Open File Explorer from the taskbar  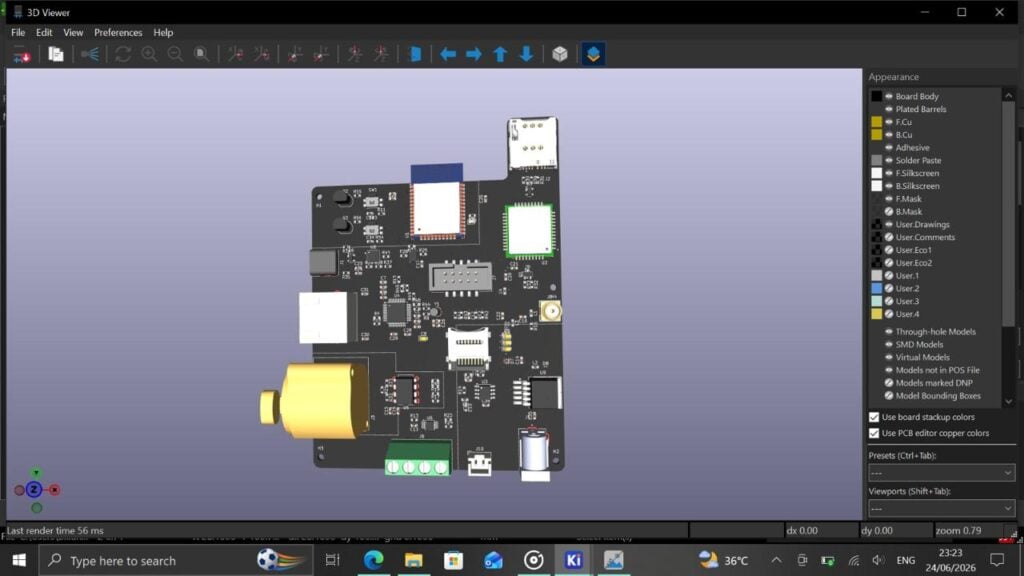(x=413, y=560)
